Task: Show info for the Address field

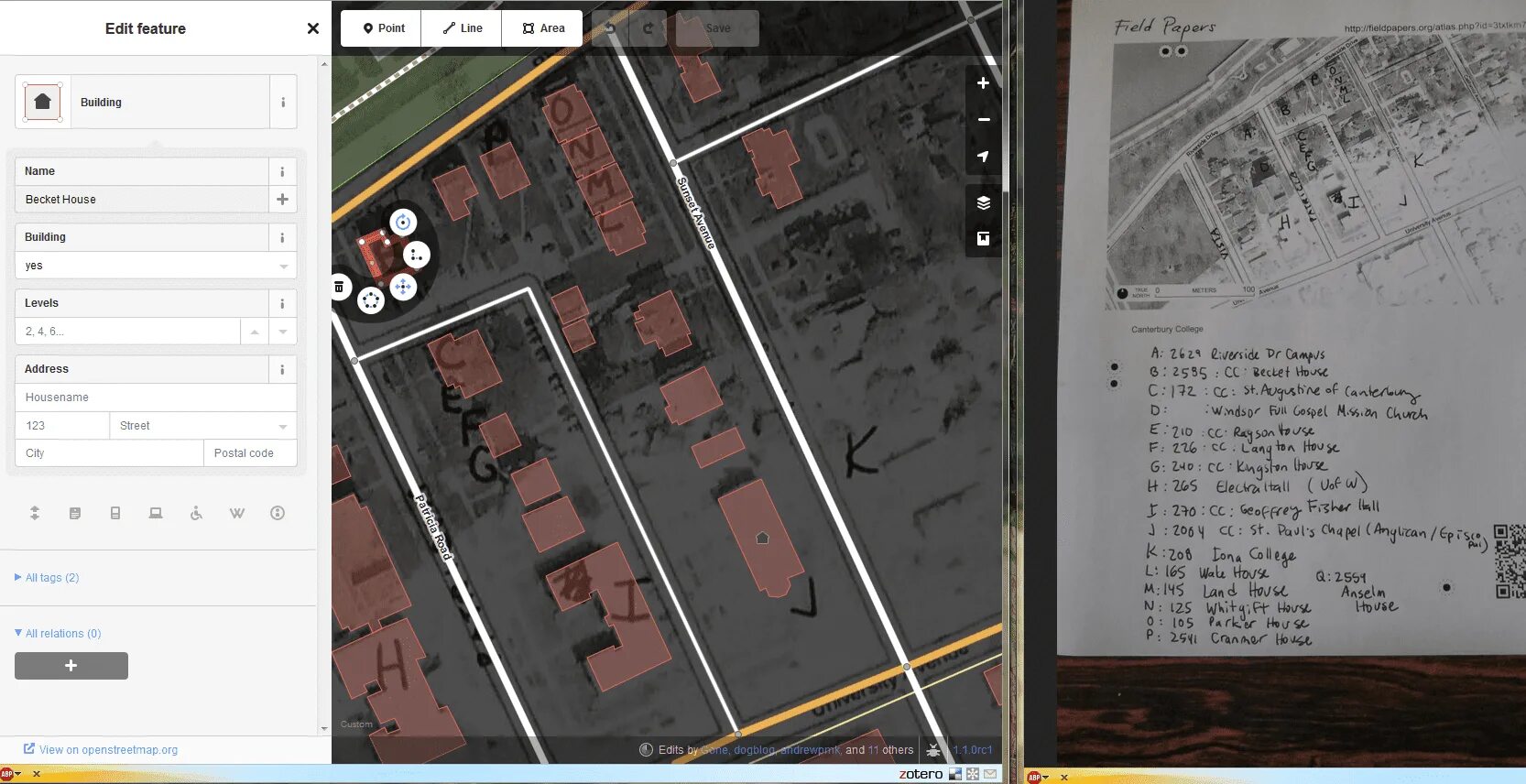Action: coord(282,369)
